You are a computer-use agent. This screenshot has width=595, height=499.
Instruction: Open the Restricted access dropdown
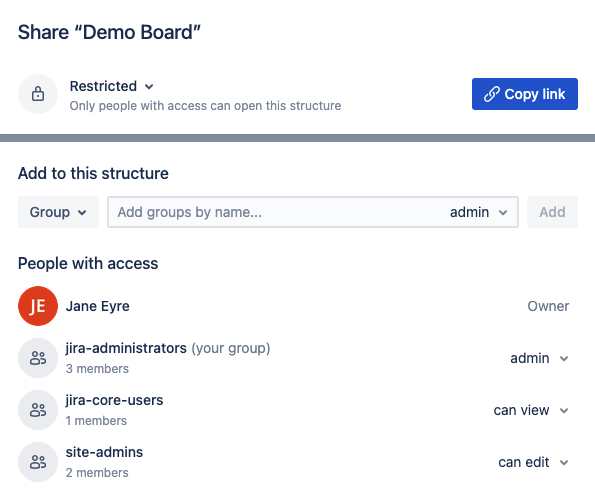coord(112,86)
